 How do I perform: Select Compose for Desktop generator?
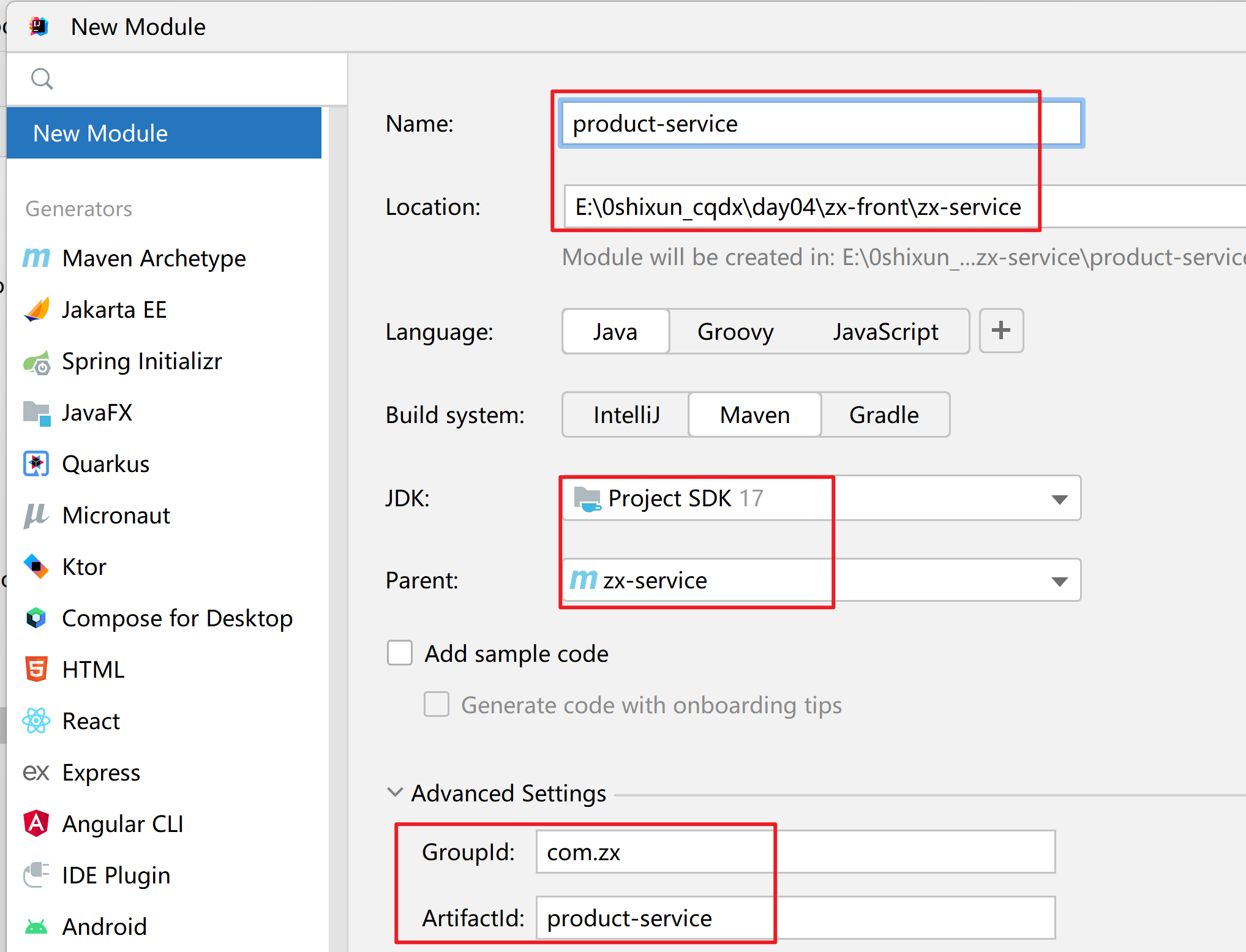coord(178,618)
